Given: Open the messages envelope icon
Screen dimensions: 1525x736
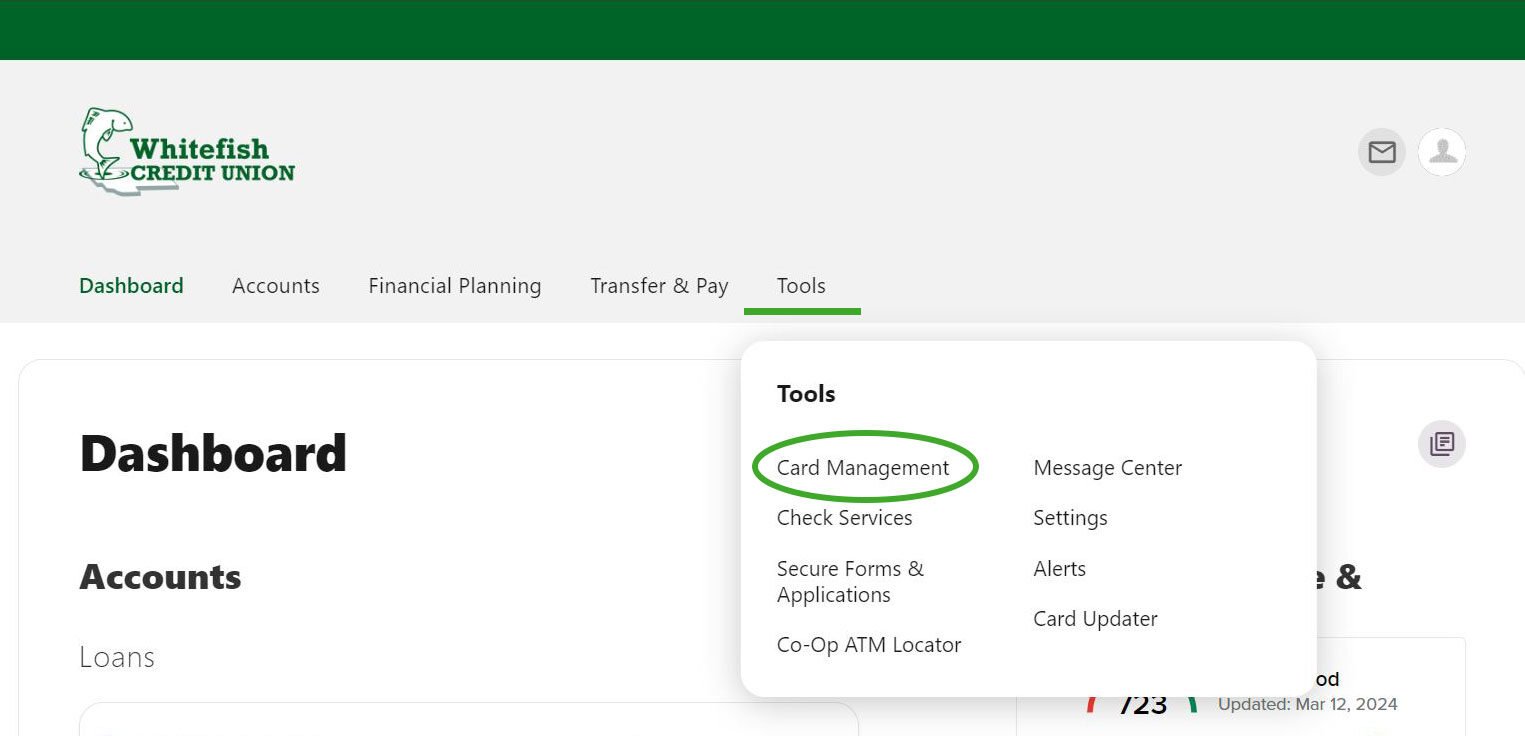Looking at the screenshot, I should (1382, 152).
